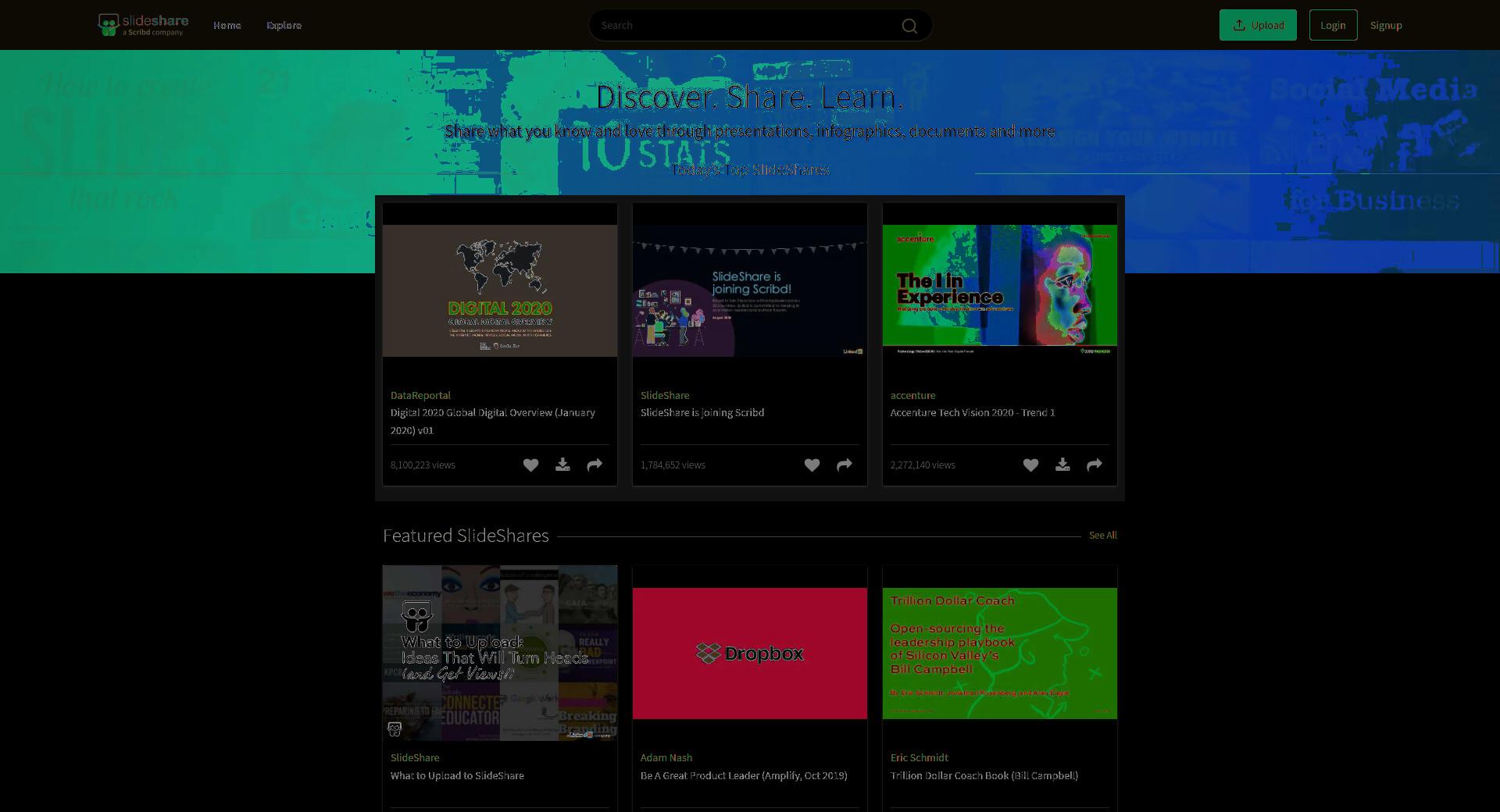Open the Digital 2020 world map thumbnail
The height and width of the screenshot is (812, 1500).
pos(500,290)
